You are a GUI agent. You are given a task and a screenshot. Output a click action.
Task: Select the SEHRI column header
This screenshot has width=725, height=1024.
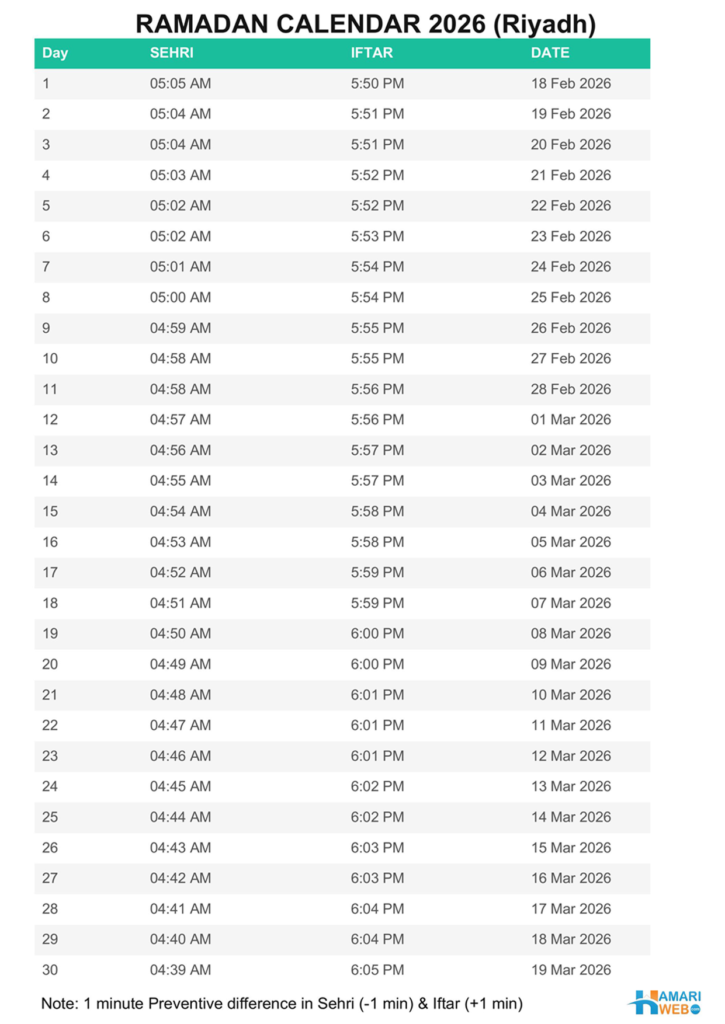tap(172, 53)
